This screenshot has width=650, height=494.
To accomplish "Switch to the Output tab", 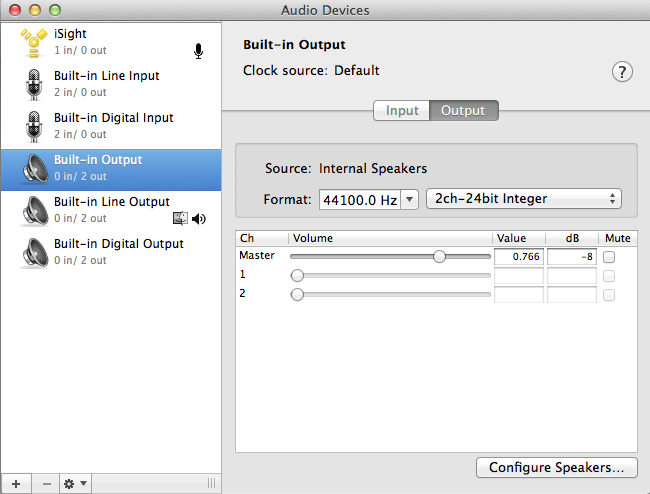I will point(463,111).
